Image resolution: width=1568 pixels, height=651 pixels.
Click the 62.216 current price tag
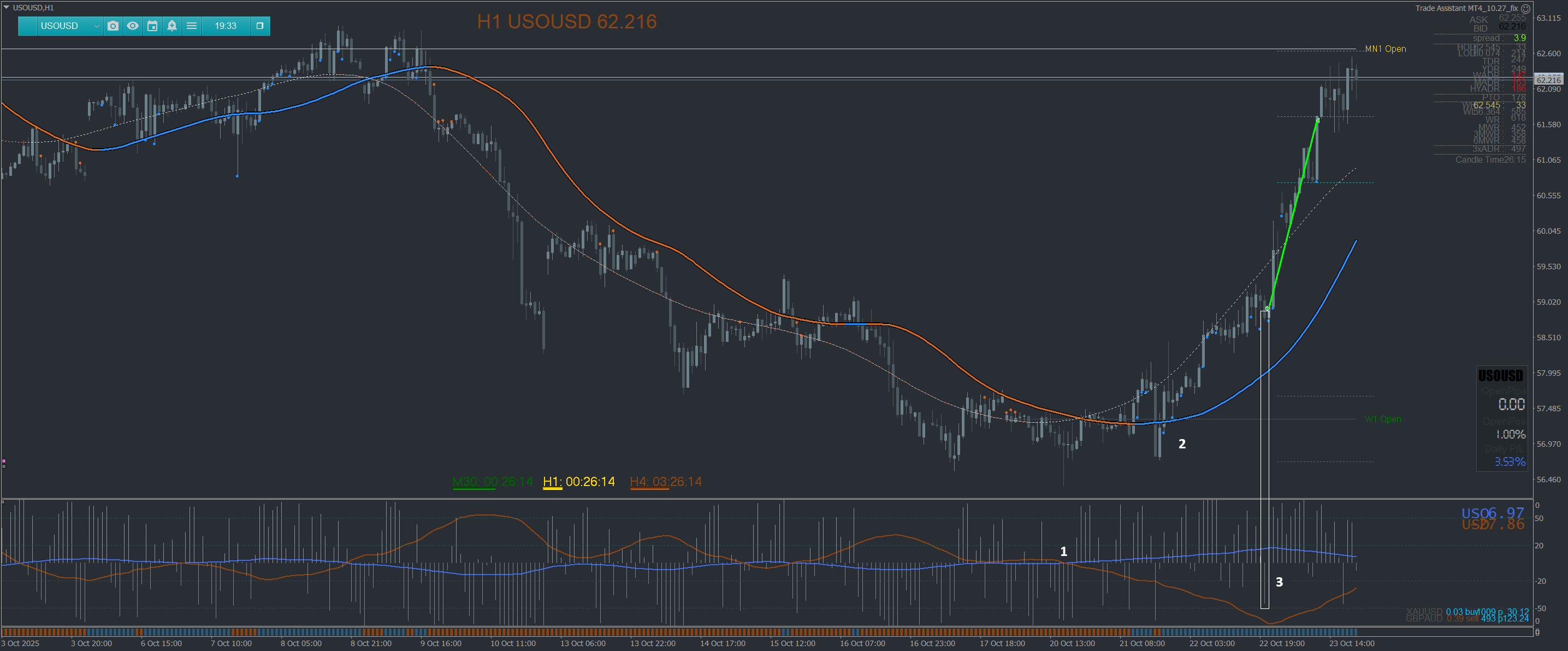click(1548, 80)
